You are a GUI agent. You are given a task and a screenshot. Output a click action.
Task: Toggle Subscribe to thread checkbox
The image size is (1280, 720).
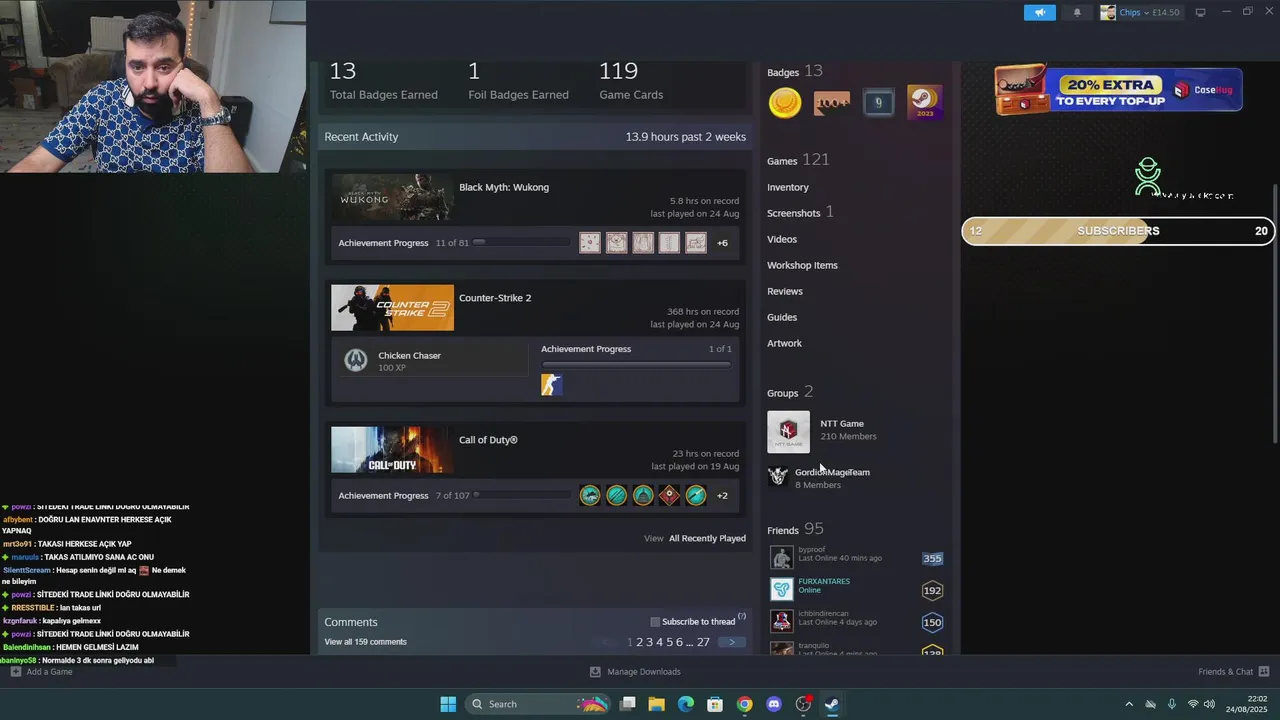click(x=655, y=622)
